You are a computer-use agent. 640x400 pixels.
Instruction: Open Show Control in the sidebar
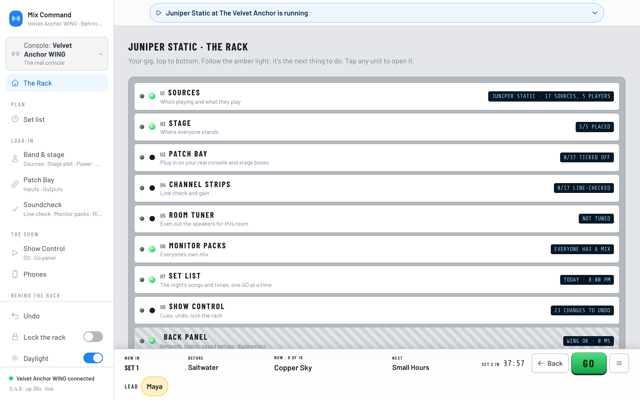point(57,253)
